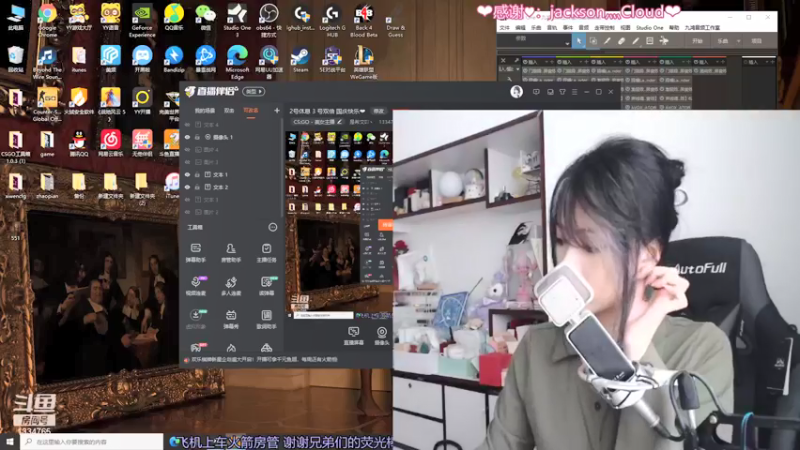Open the parameter dropdown arrow in Studio One toolbar

coord(567,44)
